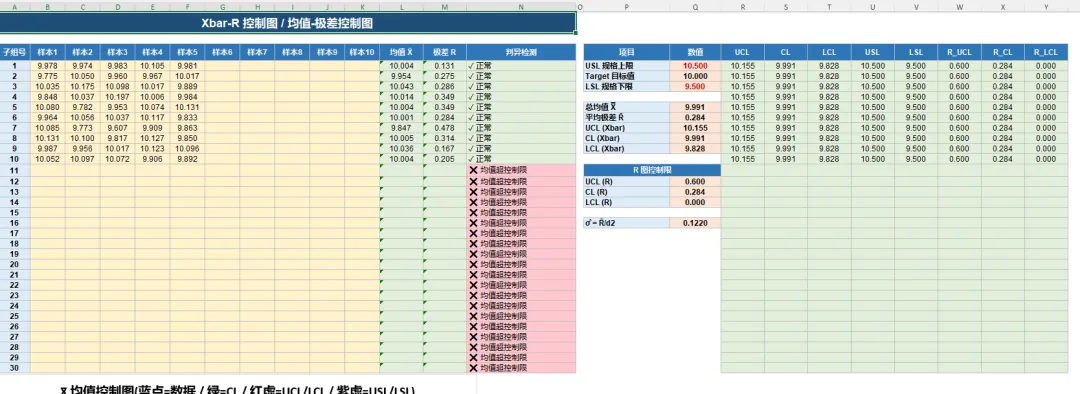1080x394 pixels.
Task: Click the R_CL column header cell
Action: coord(1002,52)
